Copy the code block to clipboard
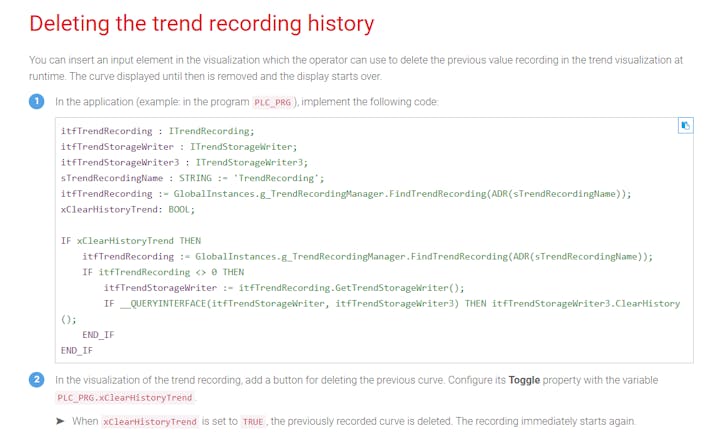The height and width of the screenshot is (447, 710). click(685, 126)
